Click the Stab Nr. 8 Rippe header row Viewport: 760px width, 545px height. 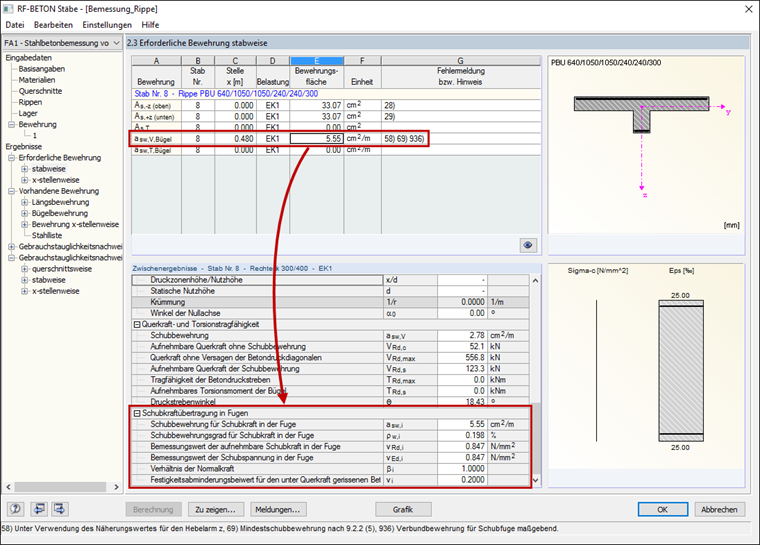pyautogui.click(x=336, y=94)
